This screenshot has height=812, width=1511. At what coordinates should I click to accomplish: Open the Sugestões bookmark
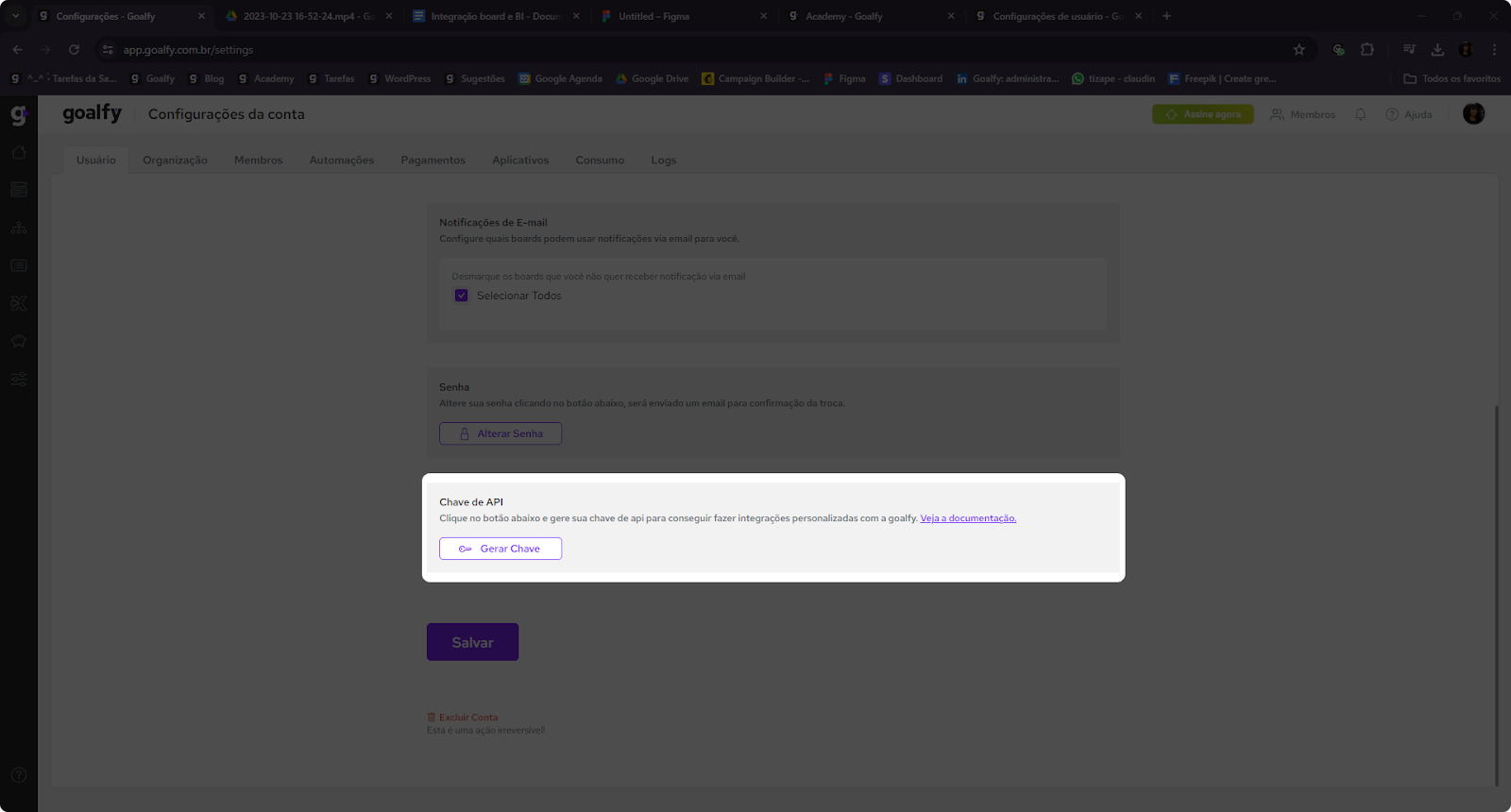(x=475, y=78)
